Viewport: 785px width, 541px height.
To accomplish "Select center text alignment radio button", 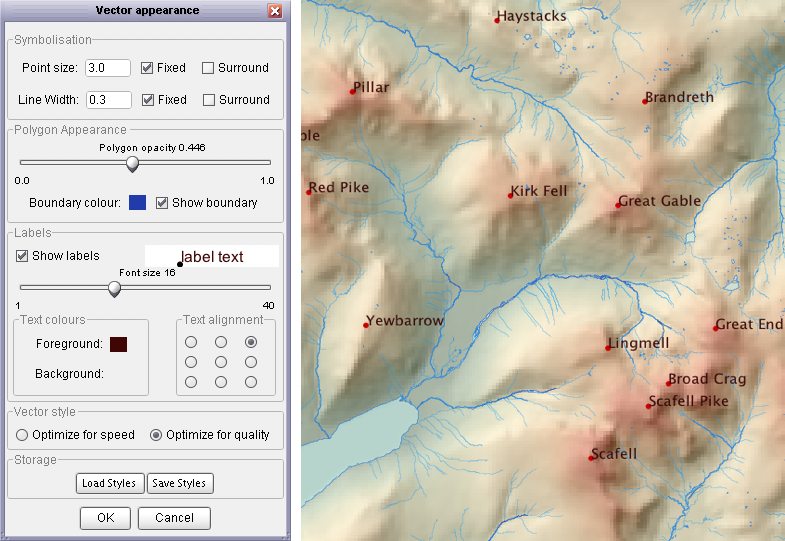I will point(221,362).
